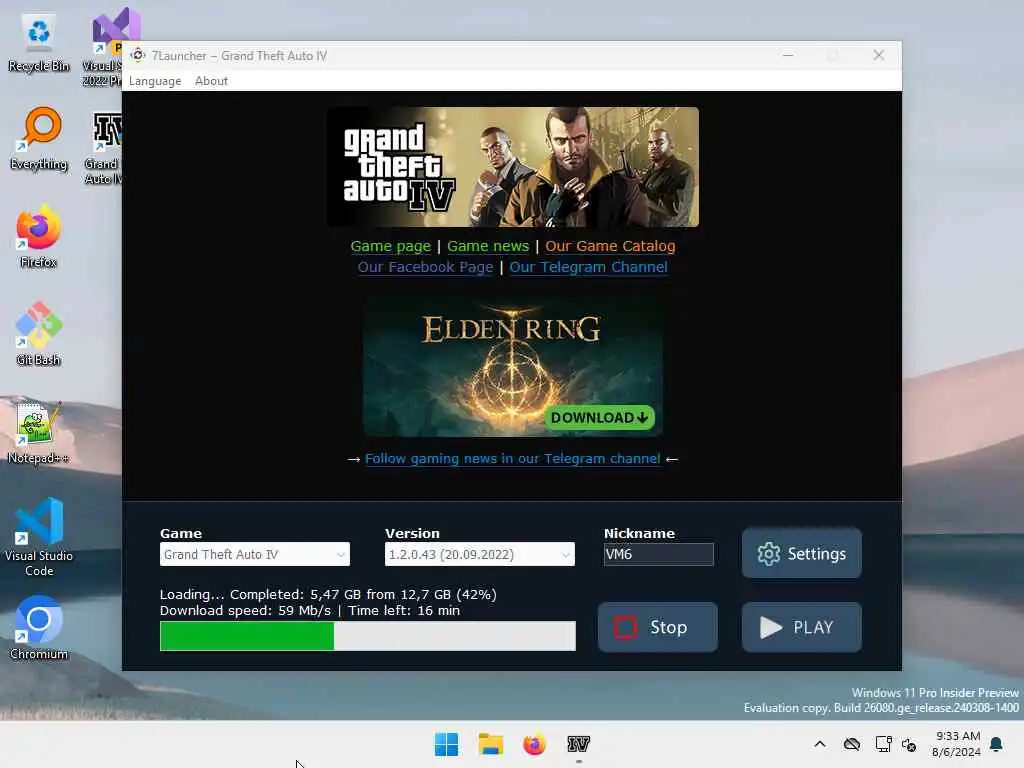The width and height of the screenshot is (1024, 768).
Task: Follow gaming news in Telegram channel link
Action: point(513,459)
